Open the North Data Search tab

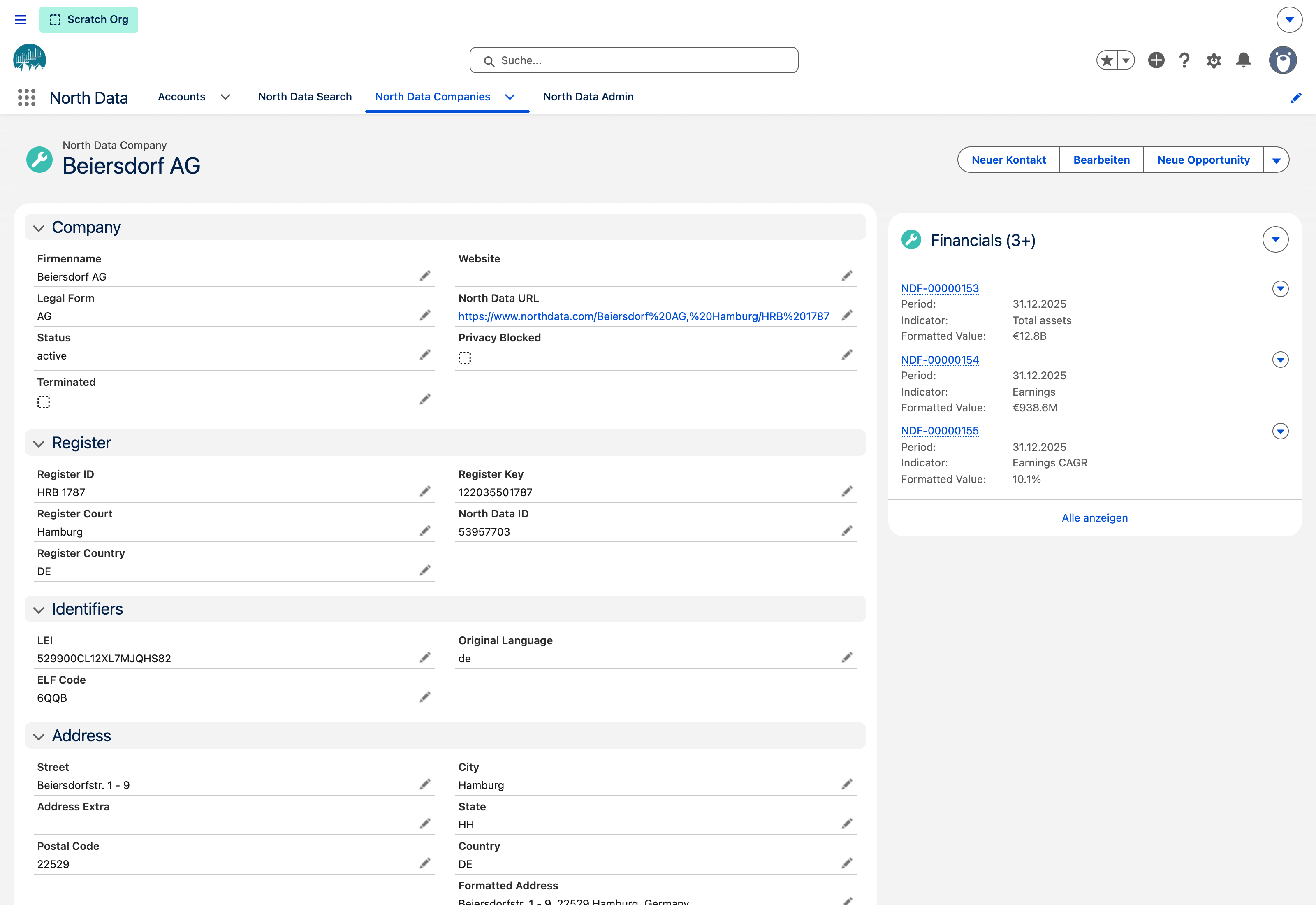pos(305,97)
